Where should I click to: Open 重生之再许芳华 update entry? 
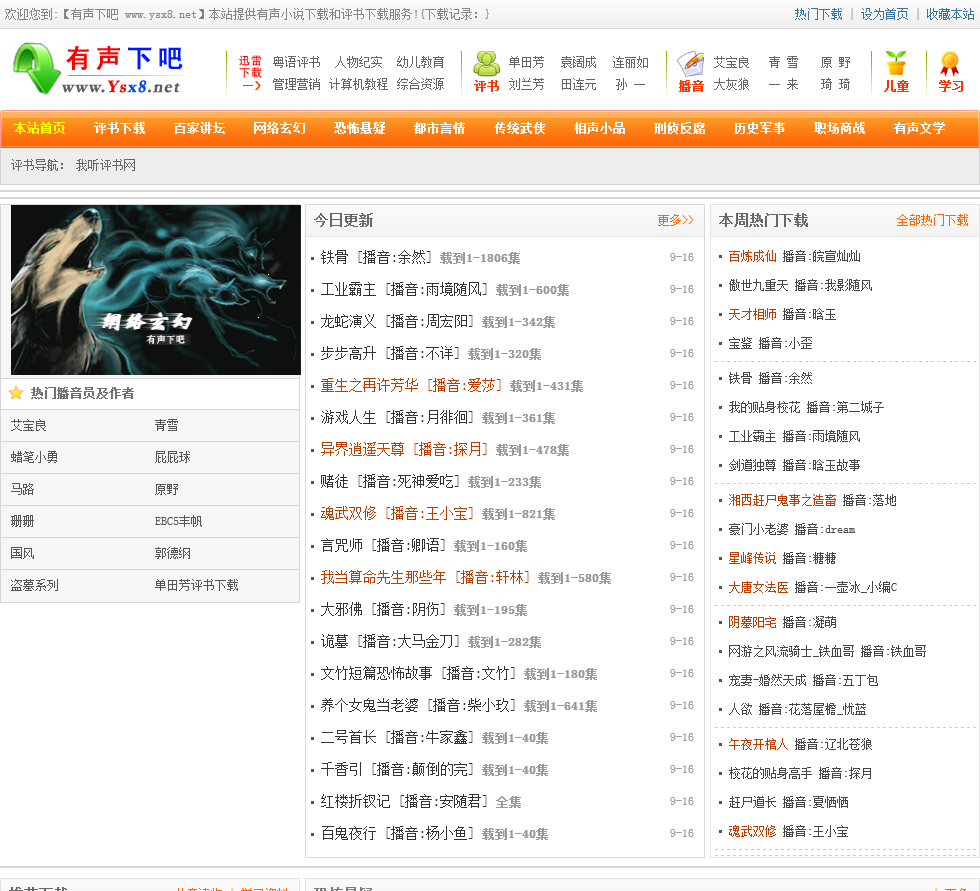[x=411, y=386]
